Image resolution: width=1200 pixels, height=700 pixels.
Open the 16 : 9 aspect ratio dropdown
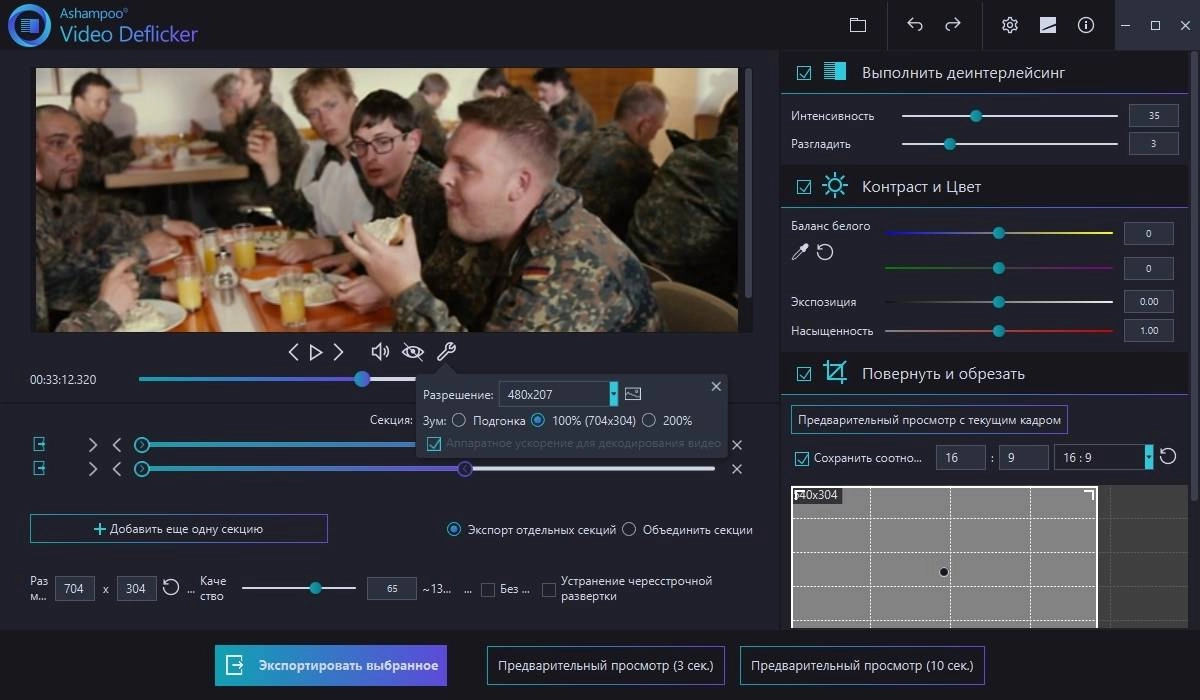1148,457
